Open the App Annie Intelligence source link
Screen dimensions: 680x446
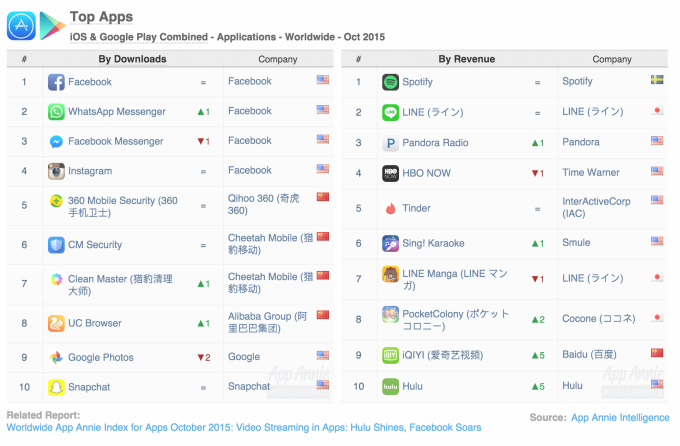coord(620,418)
